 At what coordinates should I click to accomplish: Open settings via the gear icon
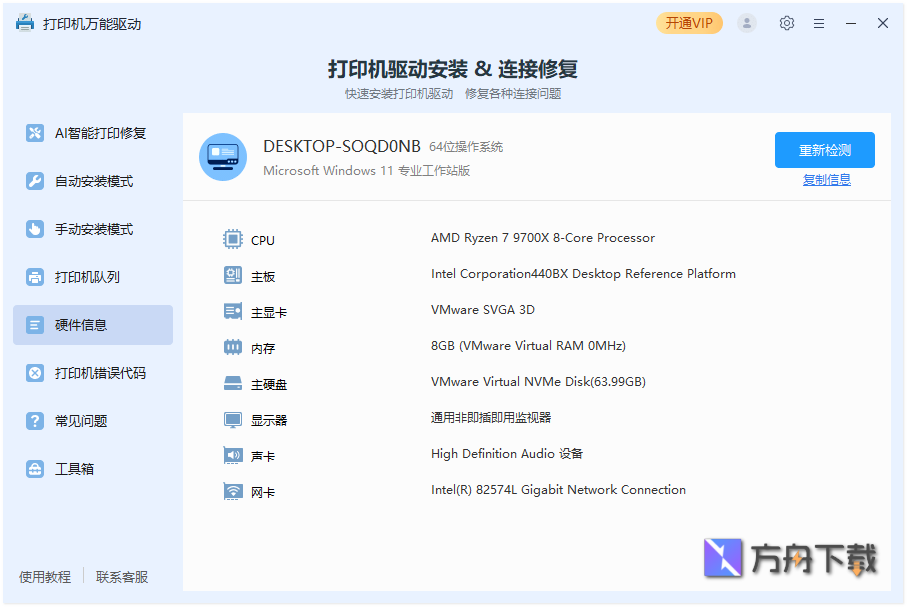787,23
